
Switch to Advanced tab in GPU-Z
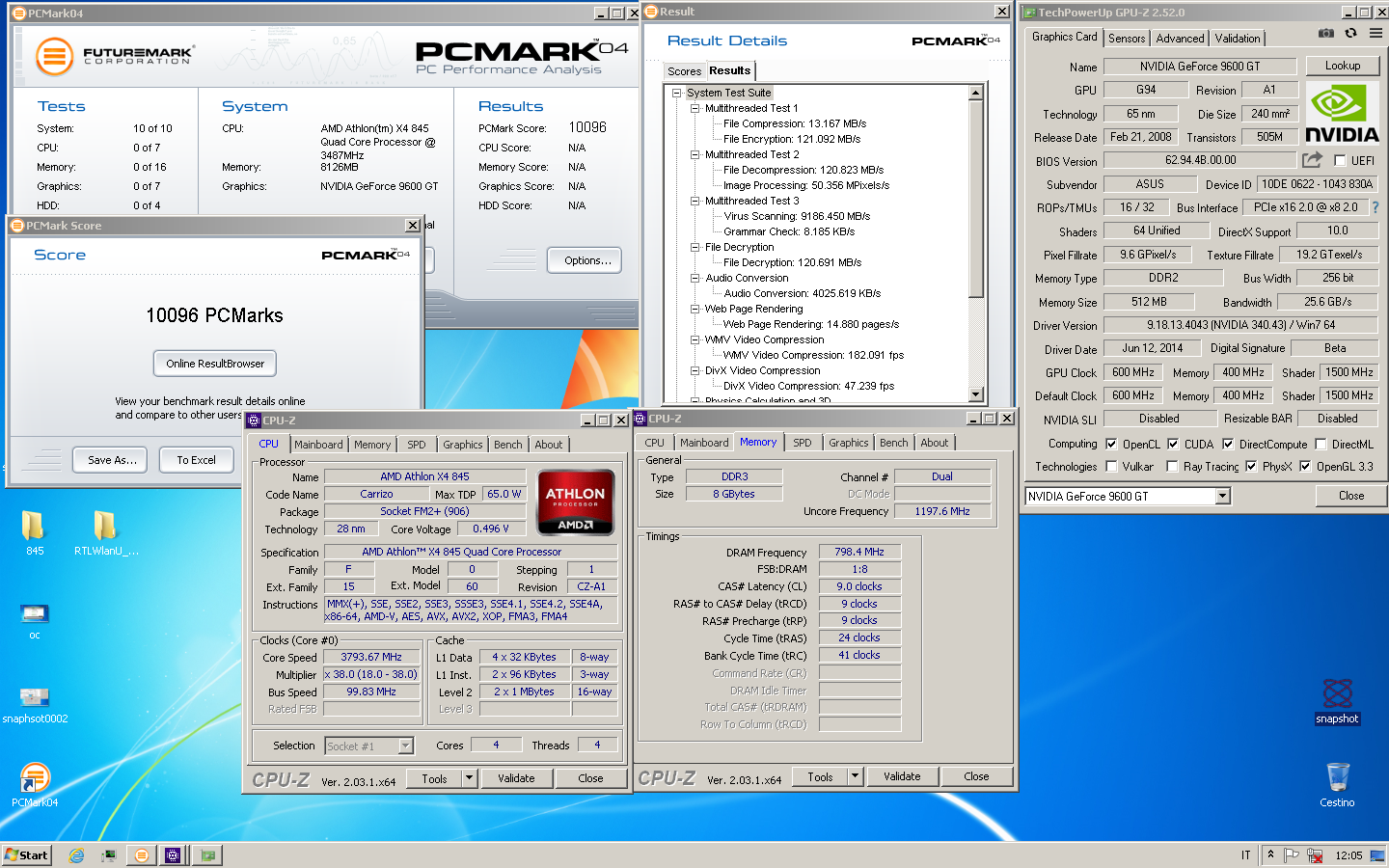[x=1180, y=39]
